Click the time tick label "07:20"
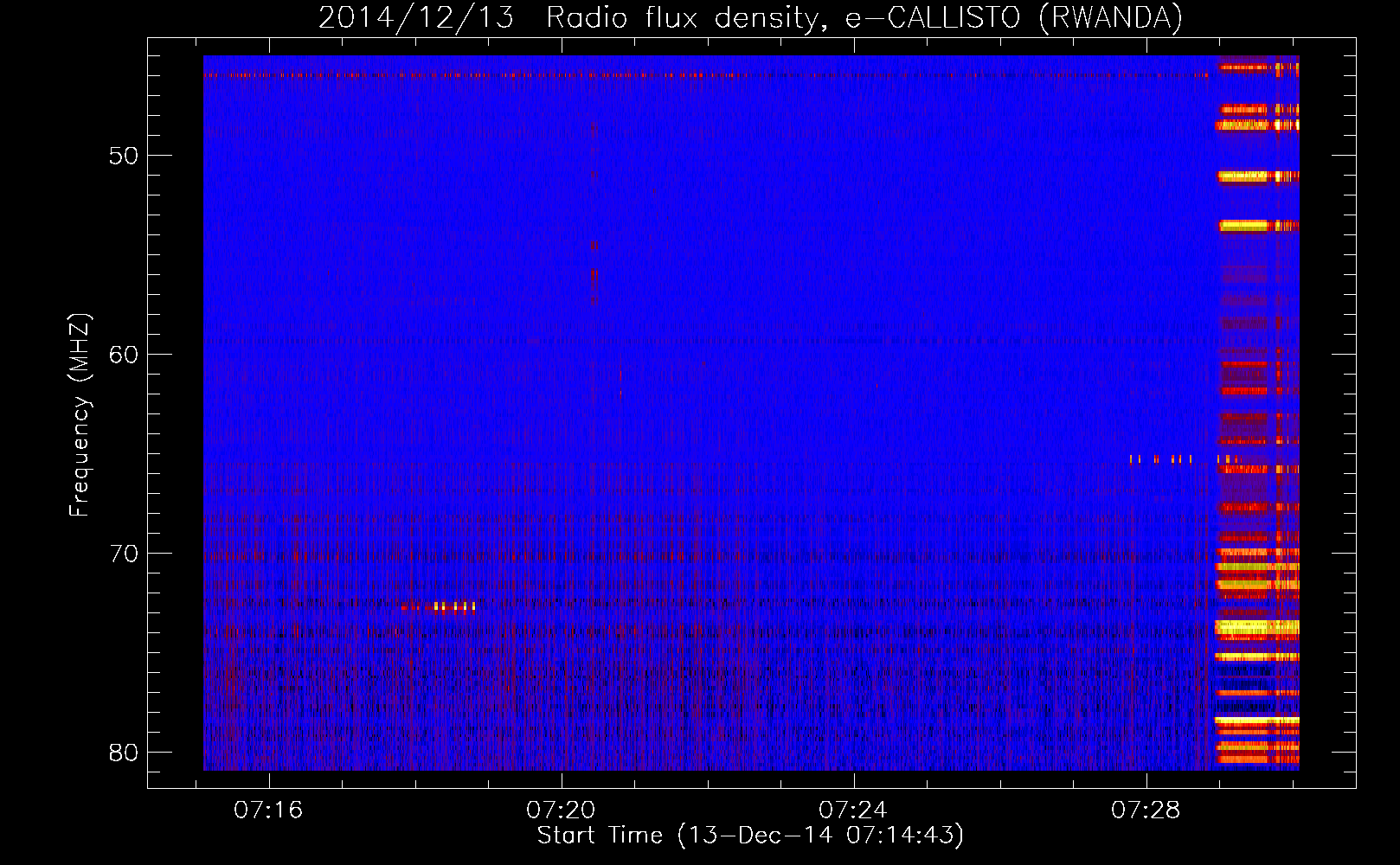The image size is (1400, 865). 561,810
